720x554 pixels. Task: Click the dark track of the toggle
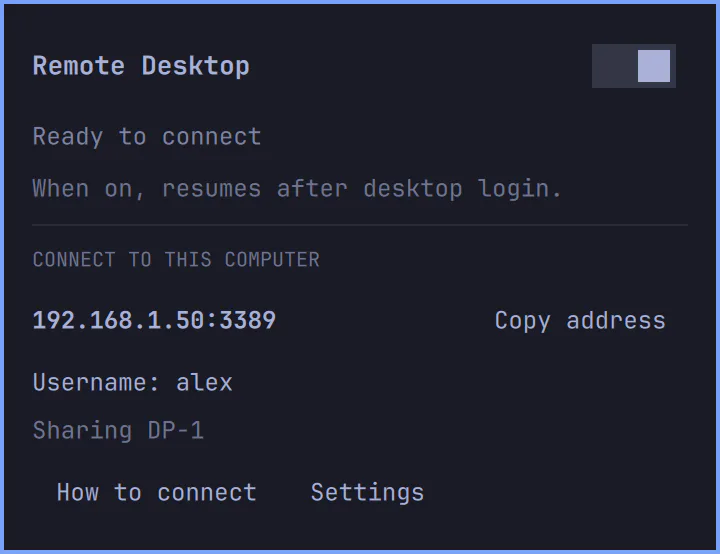click(614, 66)
